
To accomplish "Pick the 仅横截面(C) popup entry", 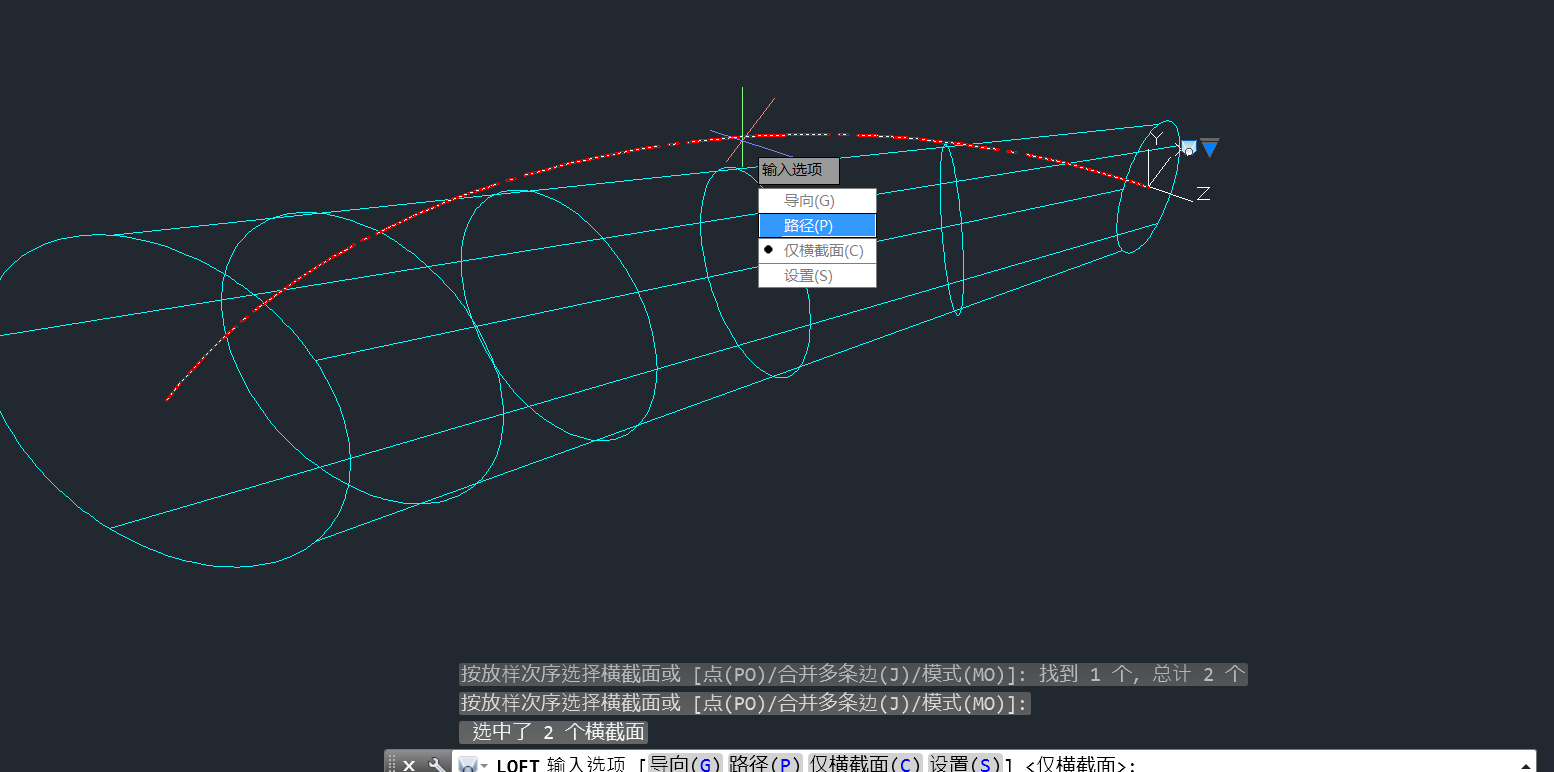I will tap(817, 250).
